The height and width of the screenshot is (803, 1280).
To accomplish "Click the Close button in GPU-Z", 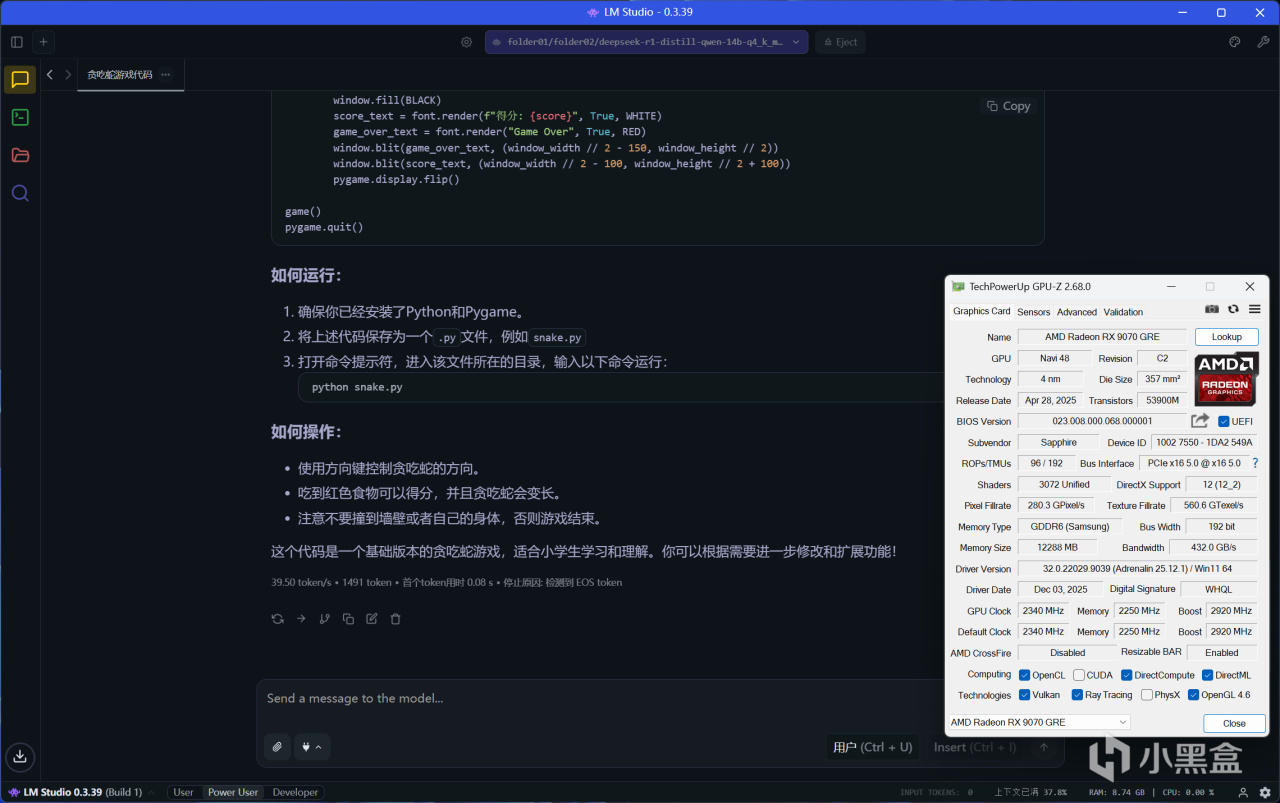I will pos(1234,723).
